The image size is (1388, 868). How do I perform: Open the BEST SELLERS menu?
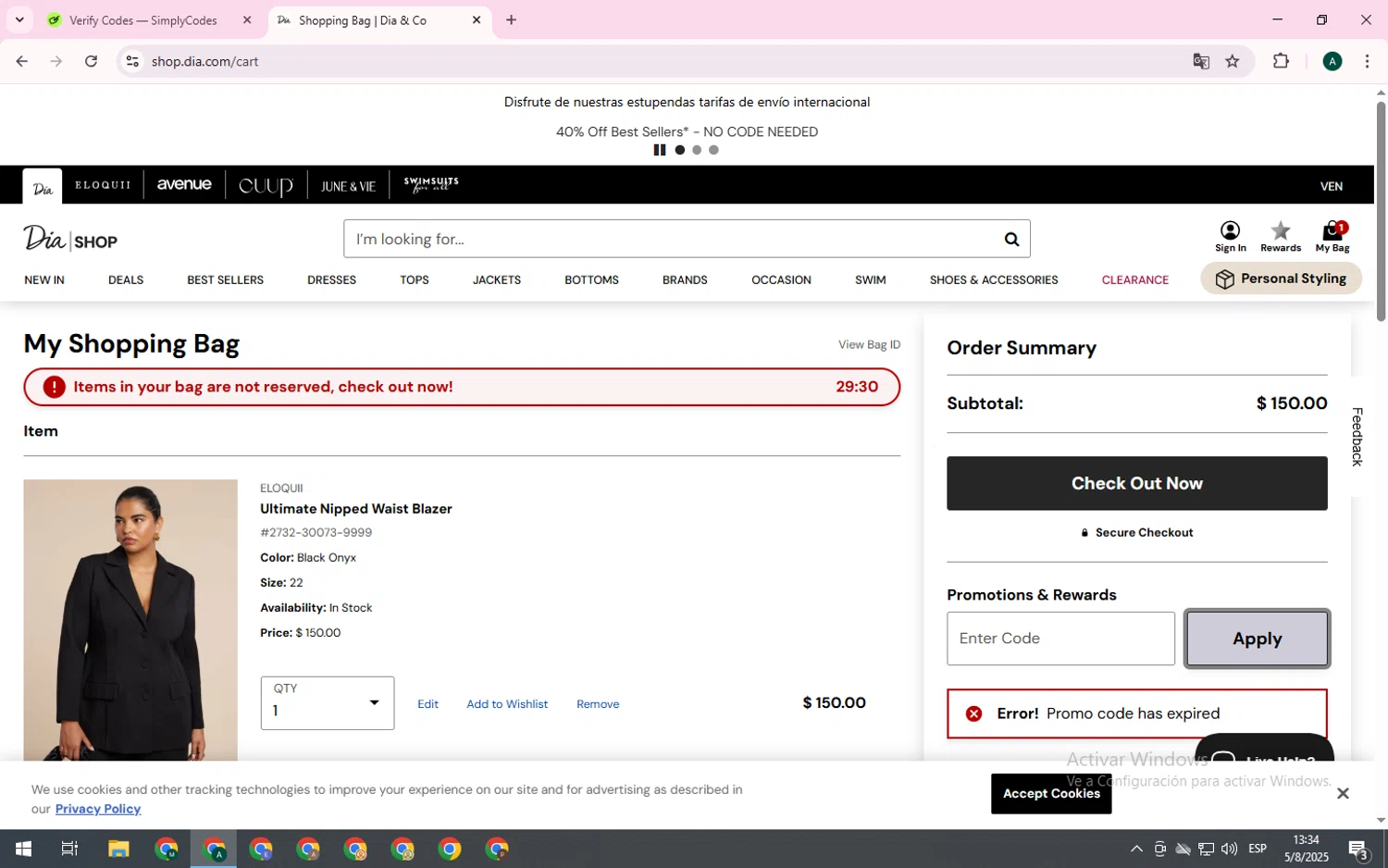[225, 279]
